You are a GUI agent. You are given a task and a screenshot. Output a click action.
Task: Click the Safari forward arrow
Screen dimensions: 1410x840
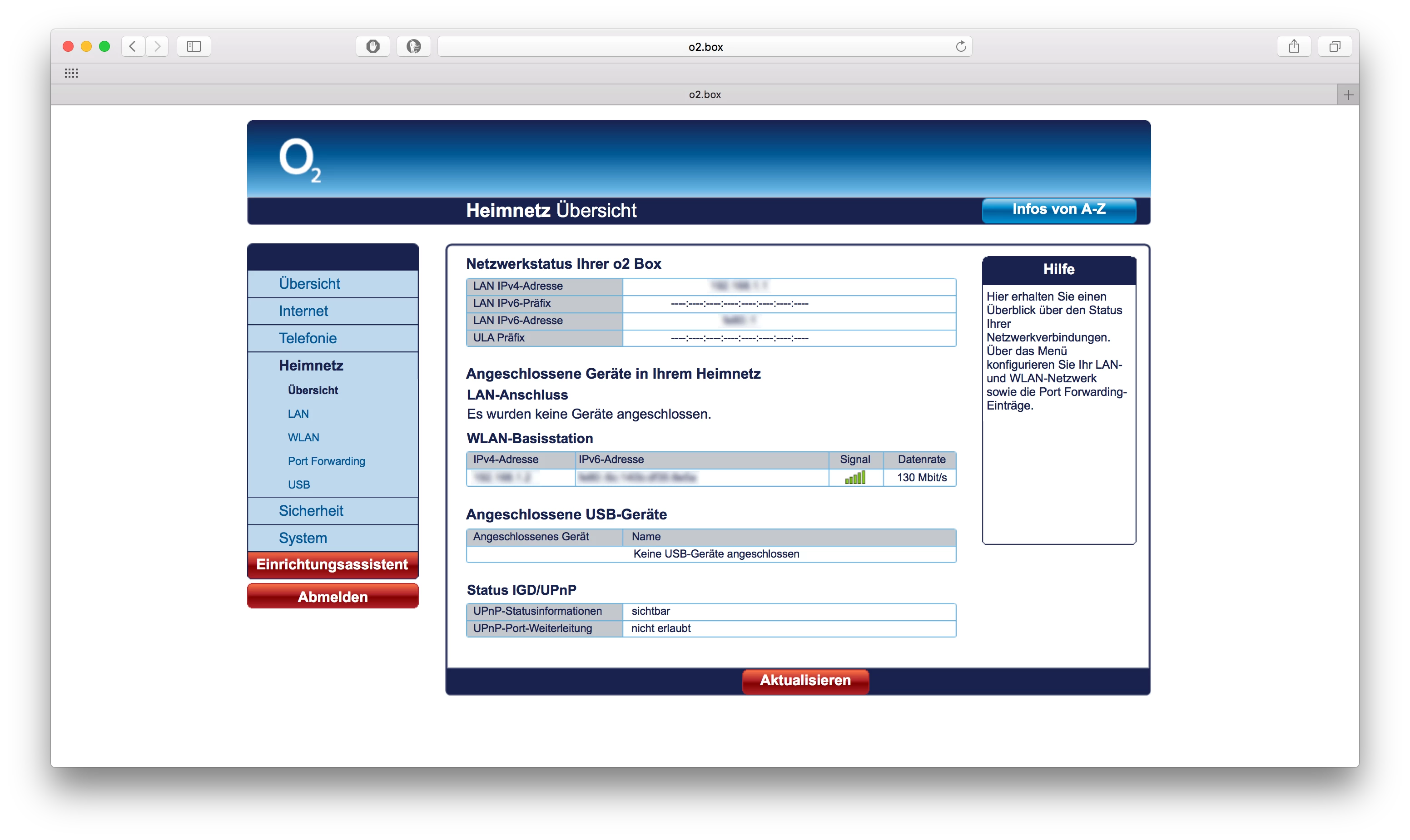pyautogui.click(x=157, y=46)
